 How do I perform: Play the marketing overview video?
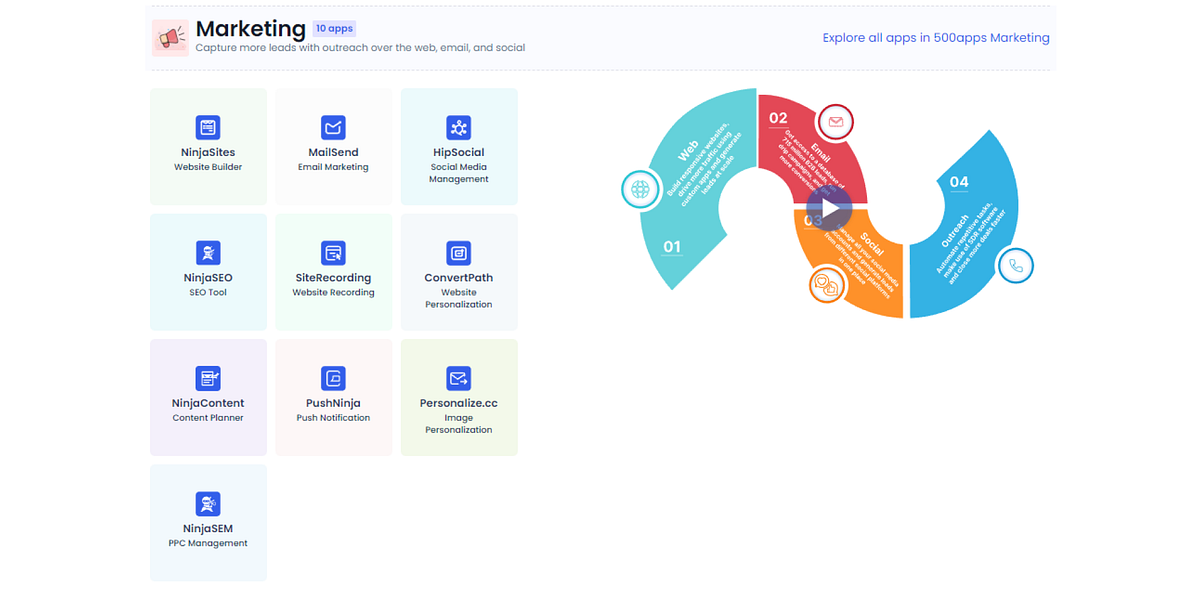tap(828, 208)
